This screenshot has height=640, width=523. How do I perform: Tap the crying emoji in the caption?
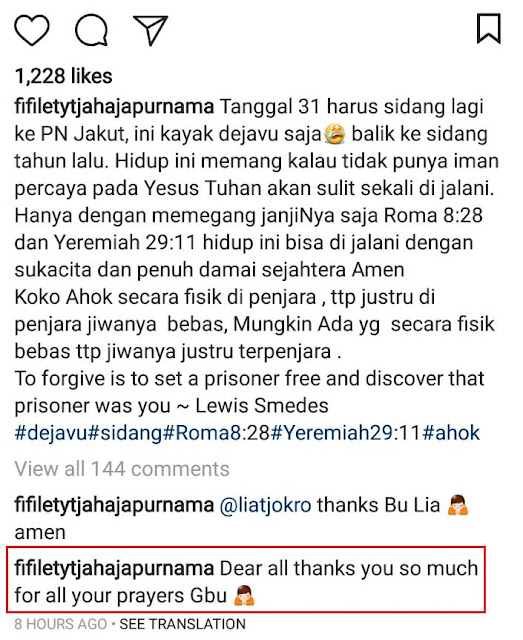click(335, 134)
